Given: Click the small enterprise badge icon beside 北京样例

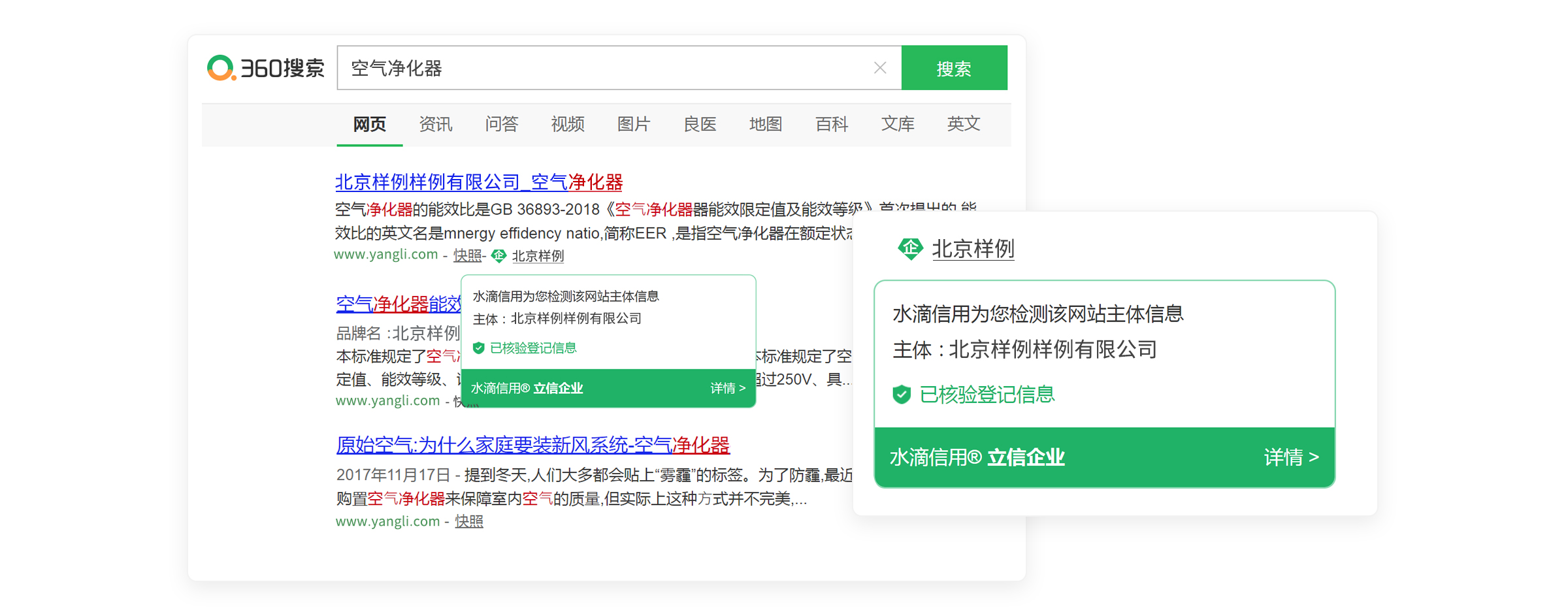Looking at the screenshot, I should coord(498,256).
